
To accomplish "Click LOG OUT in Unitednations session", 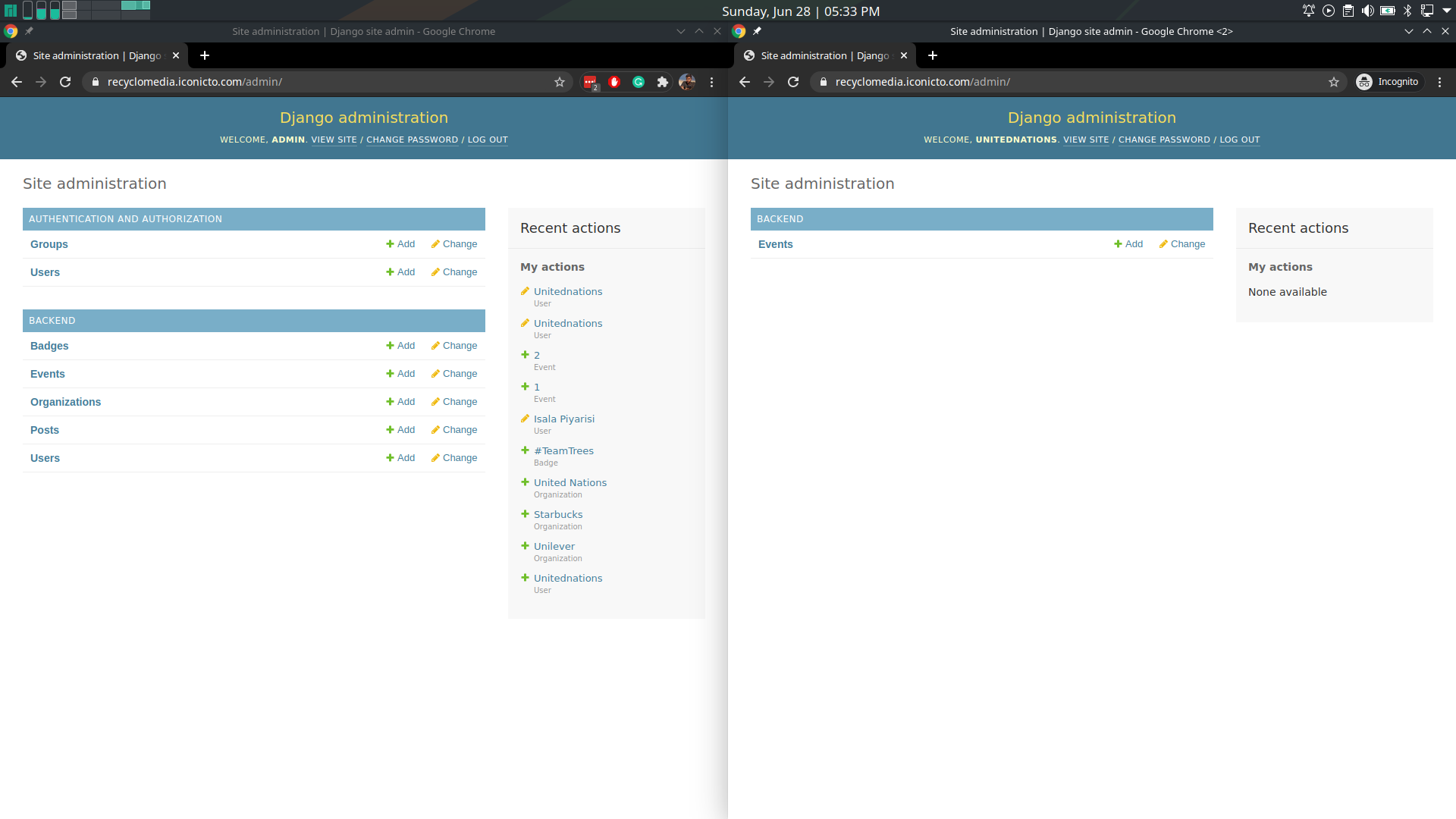I will pos(1240,139).
